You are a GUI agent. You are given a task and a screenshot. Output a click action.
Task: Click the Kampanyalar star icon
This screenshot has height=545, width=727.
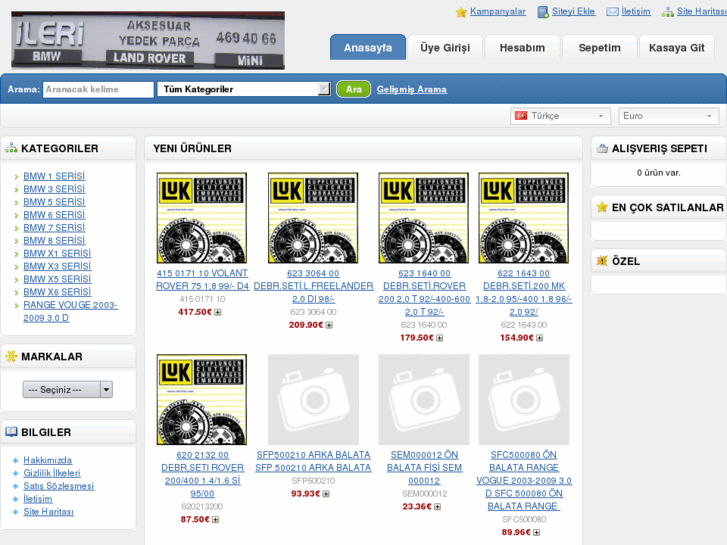click(x=461, y=12)
